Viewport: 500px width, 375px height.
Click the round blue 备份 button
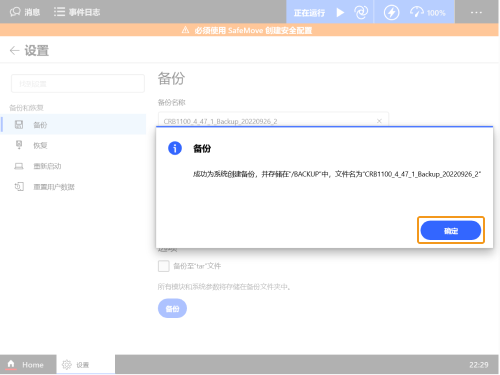pos(172,309)
